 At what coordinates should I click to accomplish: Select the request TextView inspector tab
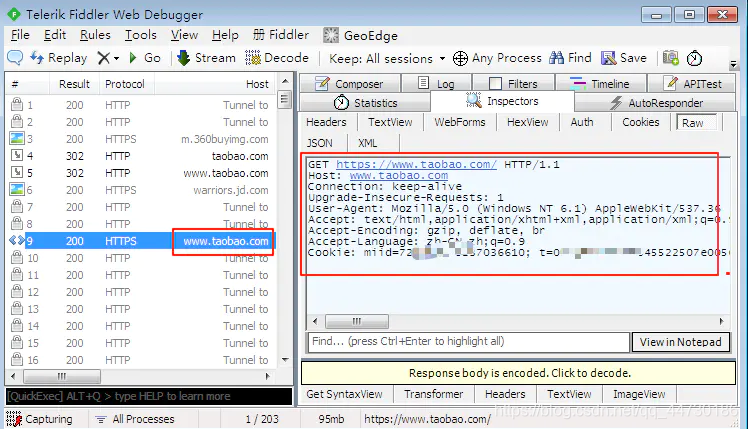(390, 122)
